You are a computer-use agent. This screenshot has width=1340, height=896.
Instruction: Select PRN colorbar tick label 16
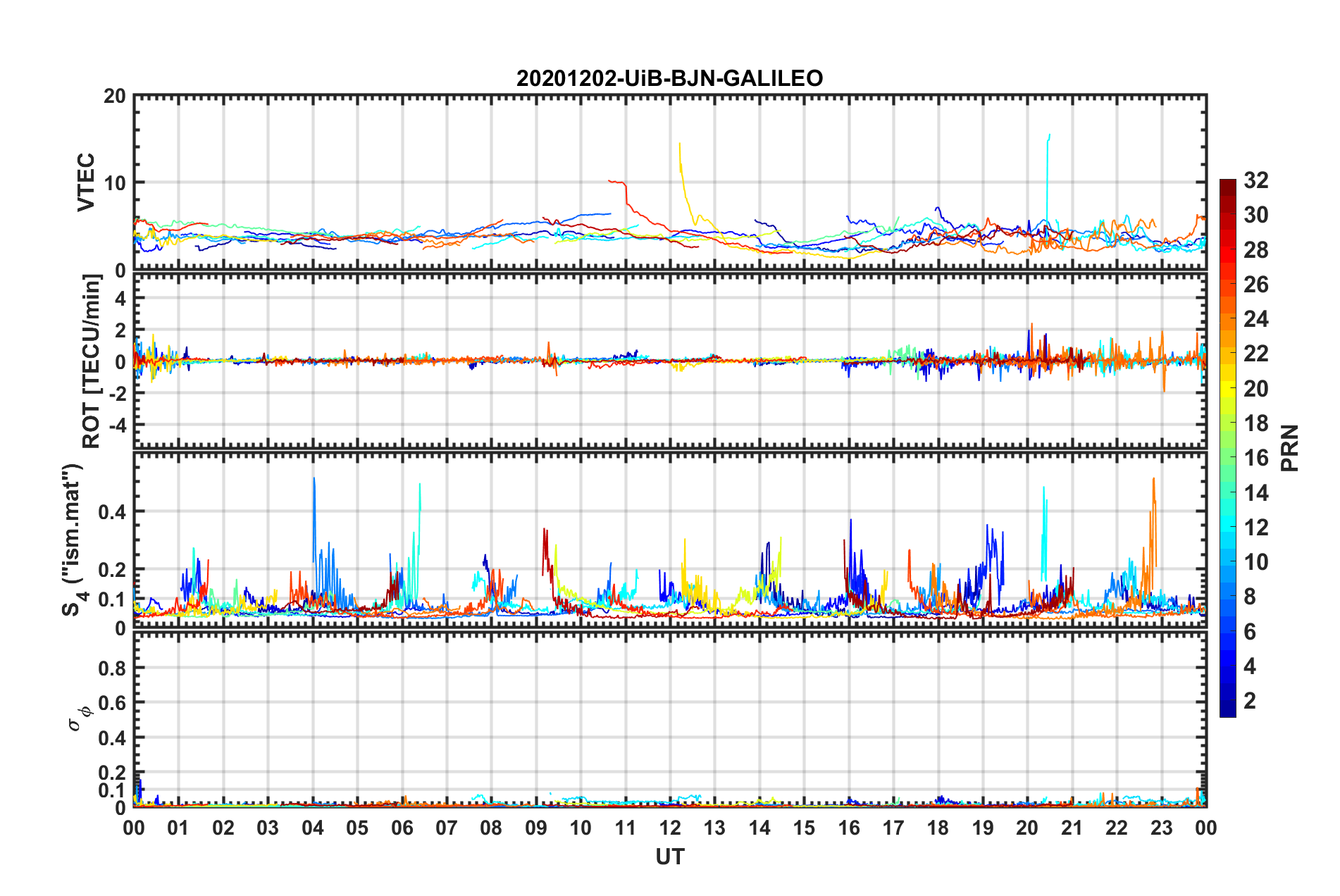(x=1255, y=458)
